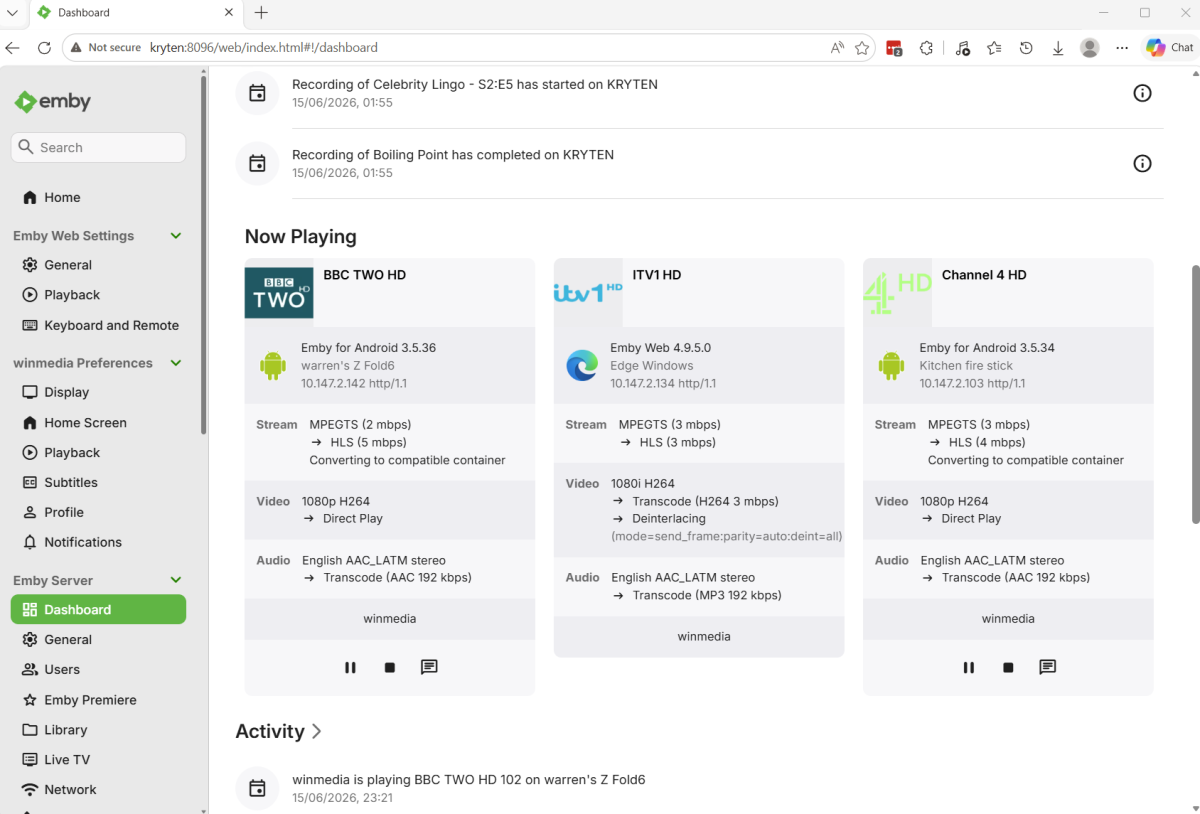Focus the Search field in the sidebar
Screen dimensions: 1200x814
point(98,147)
